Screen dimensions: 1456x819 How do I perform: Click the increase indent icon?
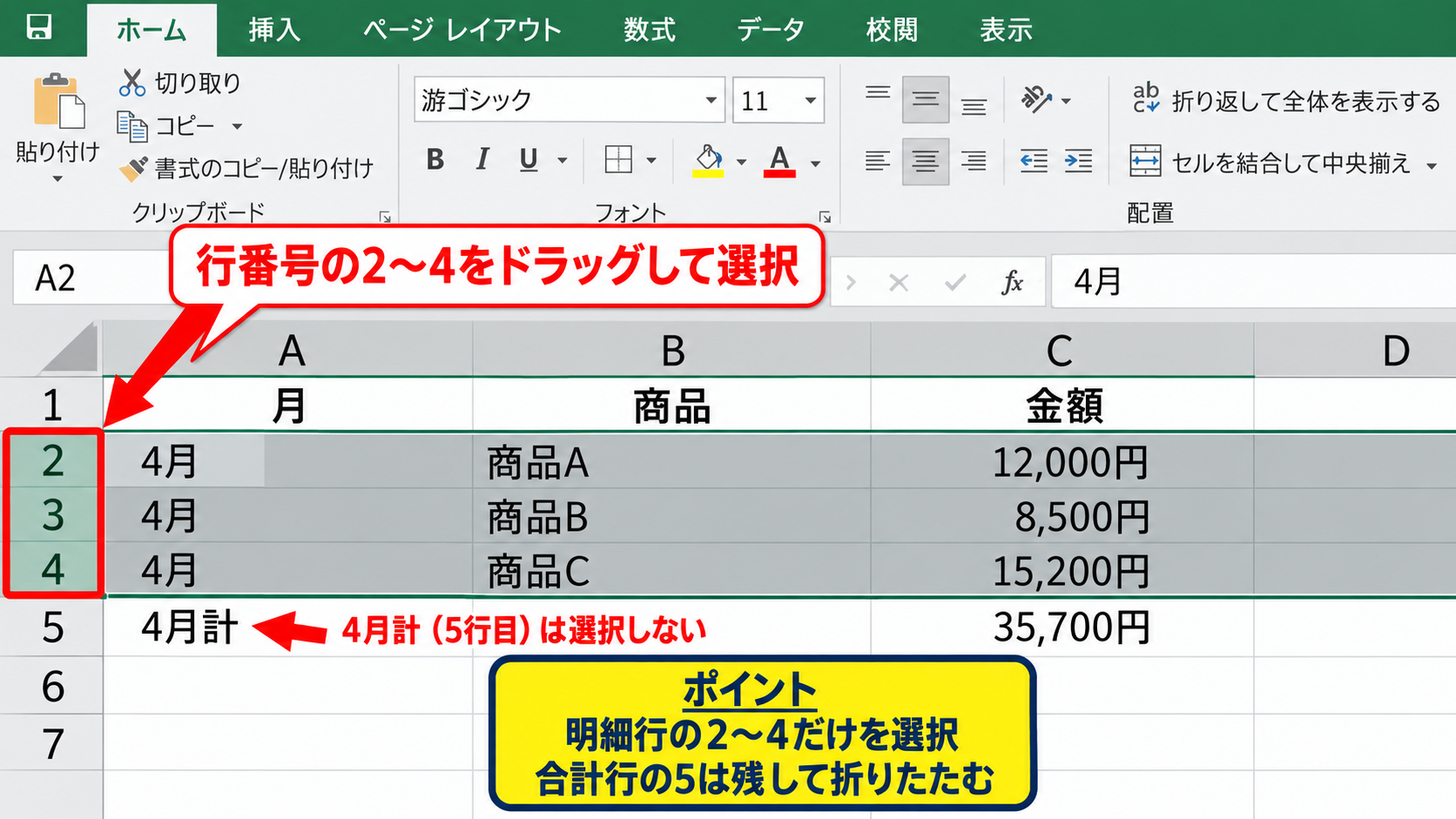coord(1078,161)
